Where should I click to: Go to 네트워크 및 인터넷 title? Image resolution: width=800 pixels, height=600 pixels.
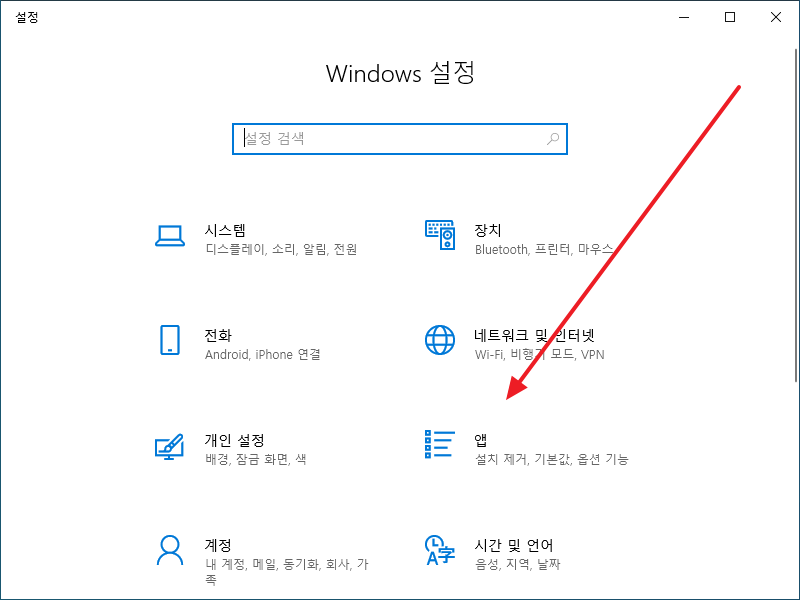pyautogui.click(x=534, y=335)
